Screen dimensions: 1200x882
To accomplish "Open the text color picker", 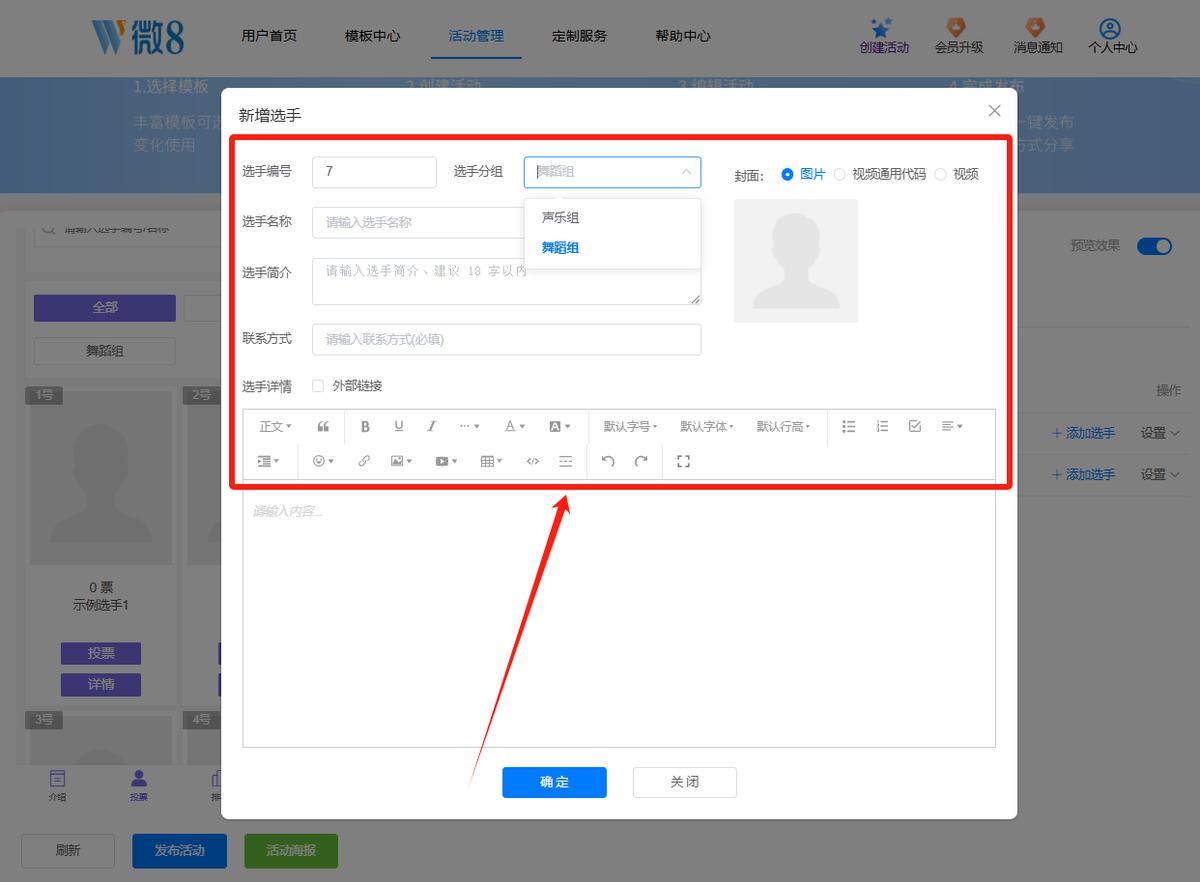I will 514,427.
